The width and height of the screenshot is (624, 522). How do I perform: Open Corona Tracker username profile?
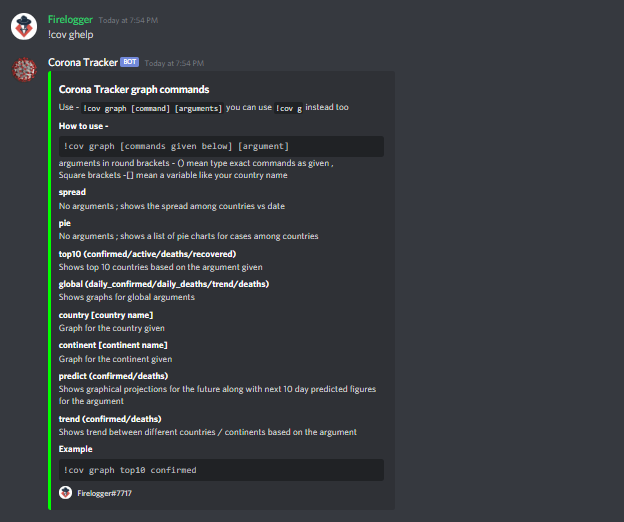(82, 62)
